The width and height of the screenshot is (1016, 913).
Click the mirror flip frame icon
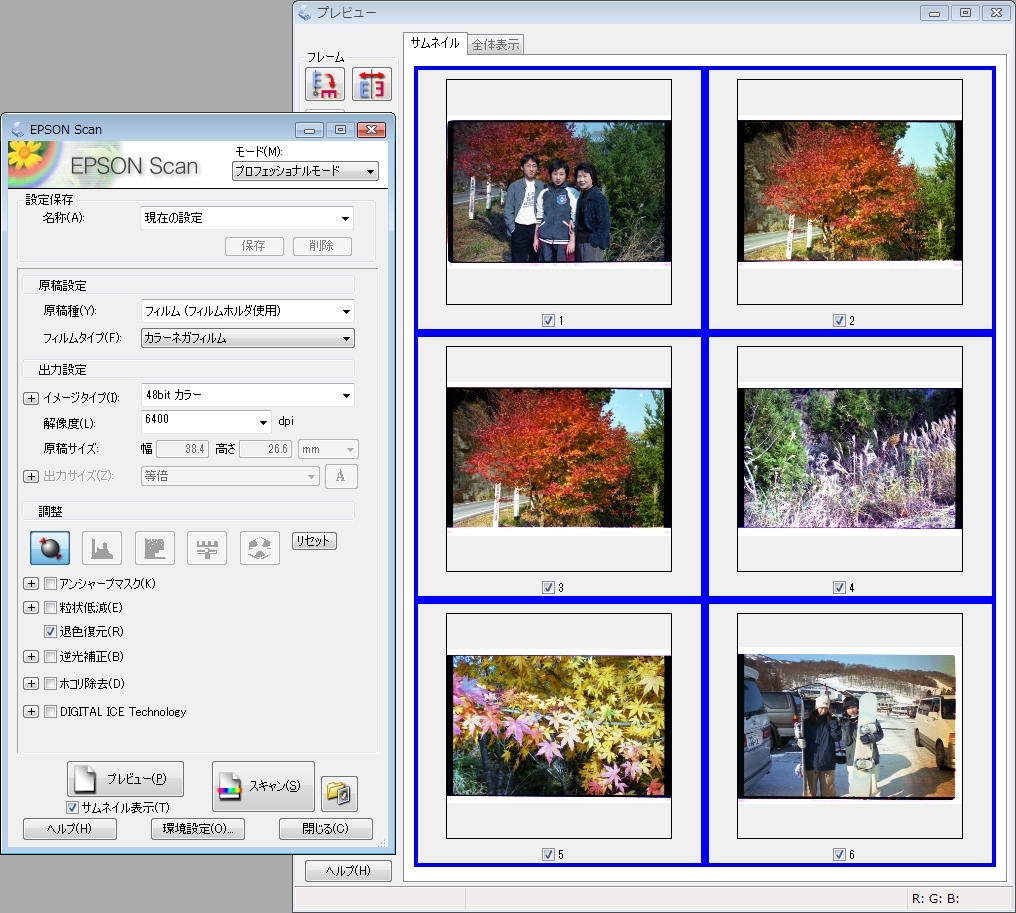point(371,85)
